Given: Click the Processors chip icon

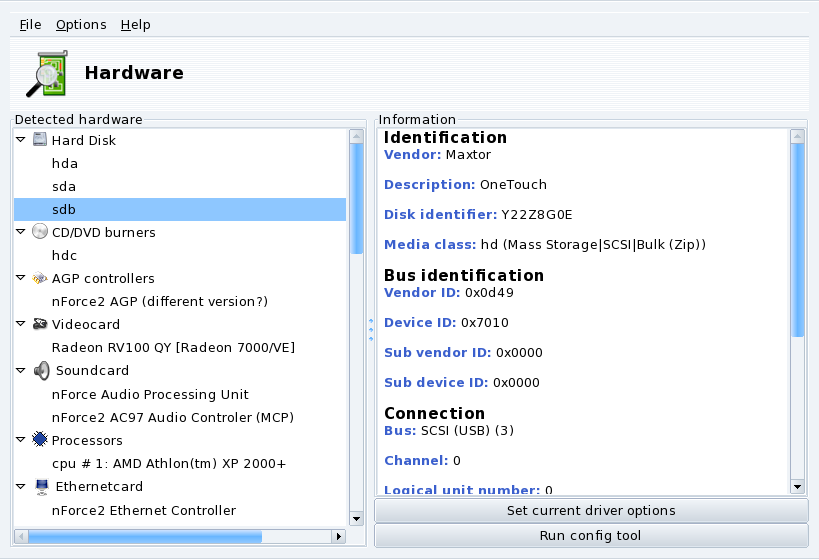Looking at the screenshot, I should (40, 440).
